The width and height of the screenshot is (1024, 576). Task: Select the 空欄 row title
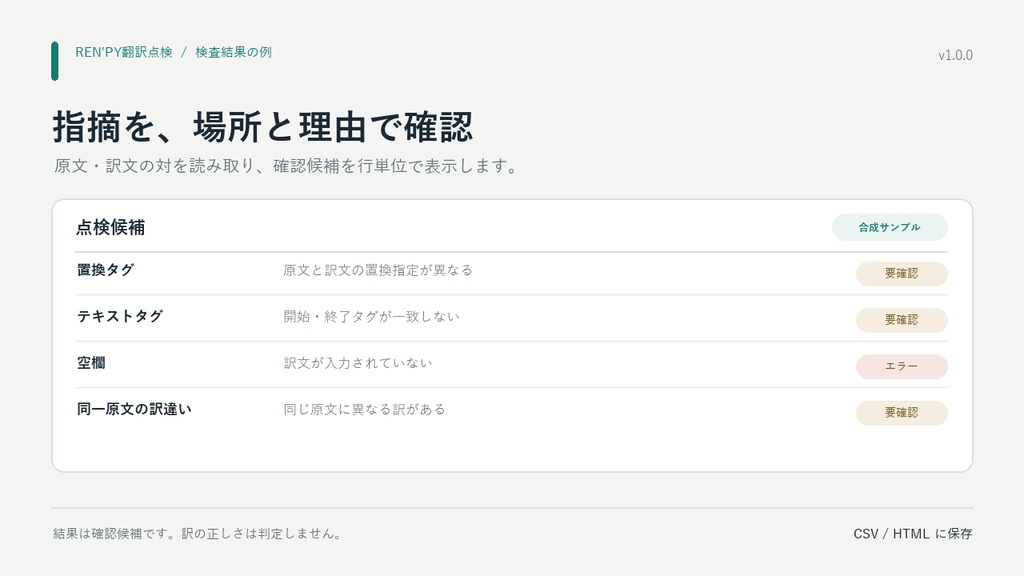(x=91, y=362)
